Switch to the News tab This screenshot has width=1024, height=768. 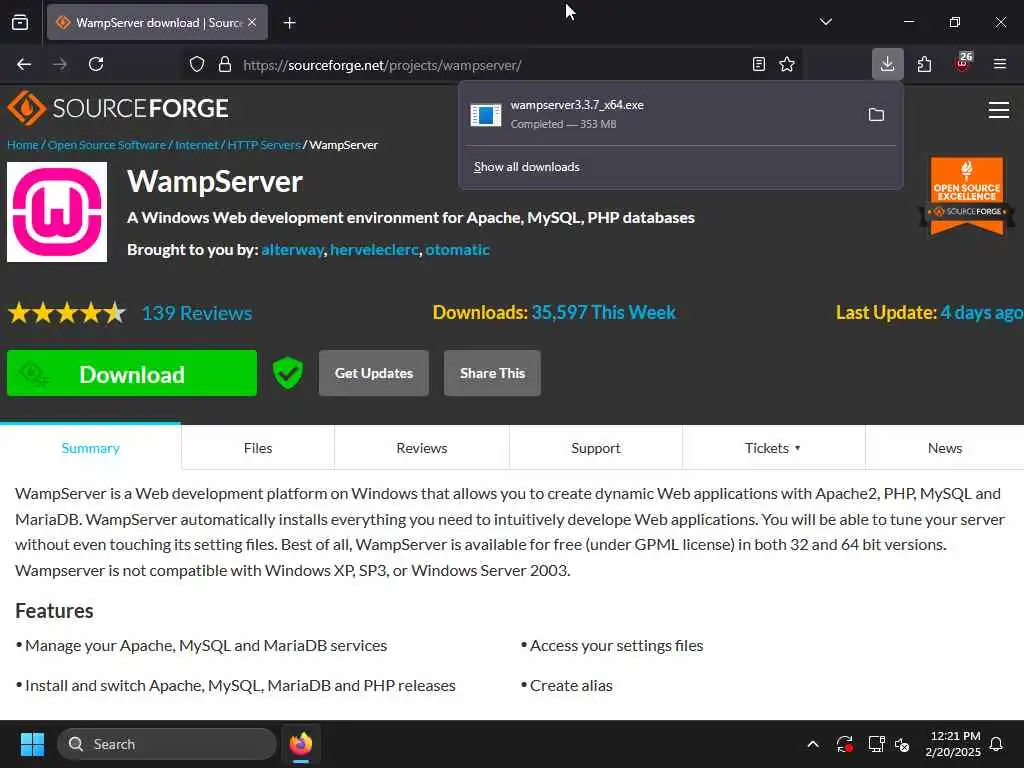coord(944,448)
